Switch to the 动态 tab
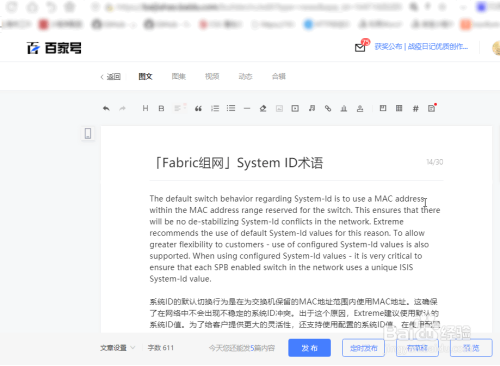 245,77
